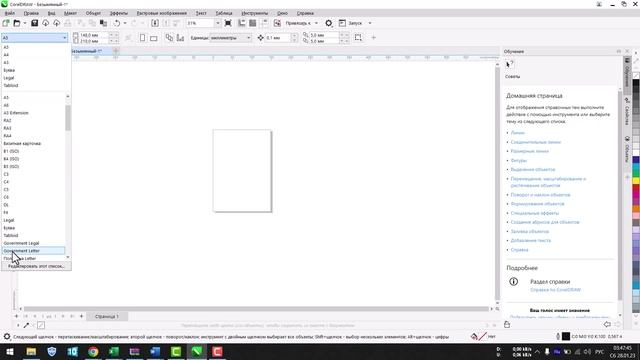
Task: Click the lock icon below learning panel
Action: [x=507, y=324]
